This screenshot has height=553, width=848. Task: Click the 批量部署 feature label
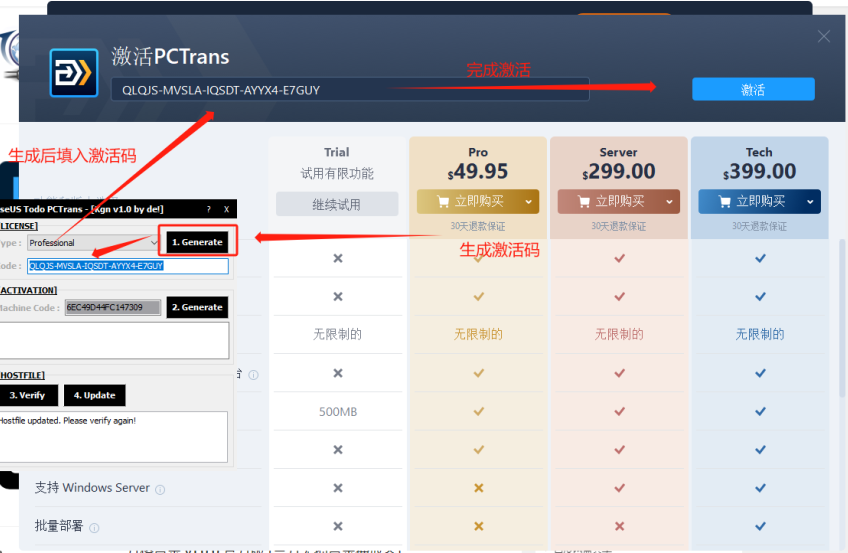(59, 526)
